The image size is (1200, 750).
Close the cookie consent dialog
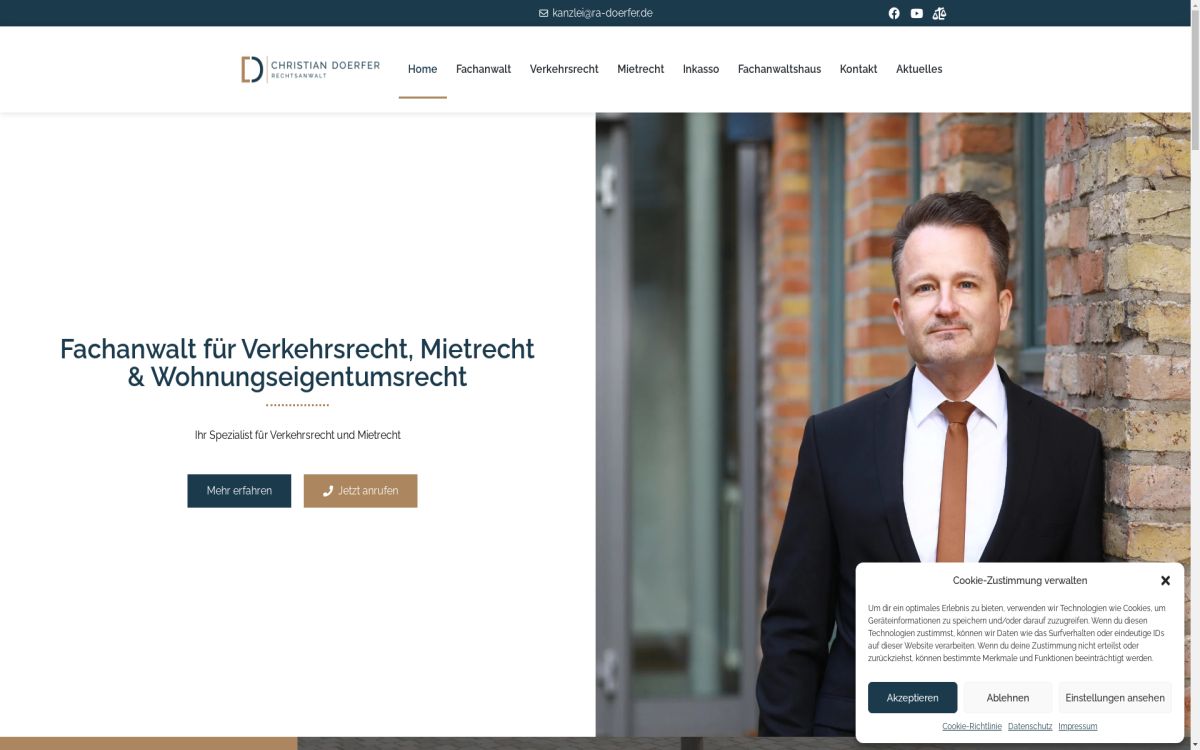click(x=1165, y=580)
